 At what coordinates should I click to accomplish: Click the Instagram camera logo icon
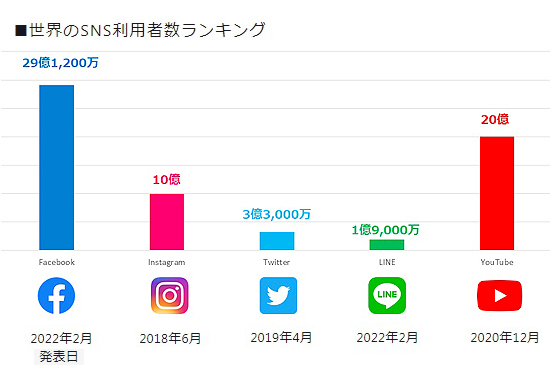coord(170,295)
